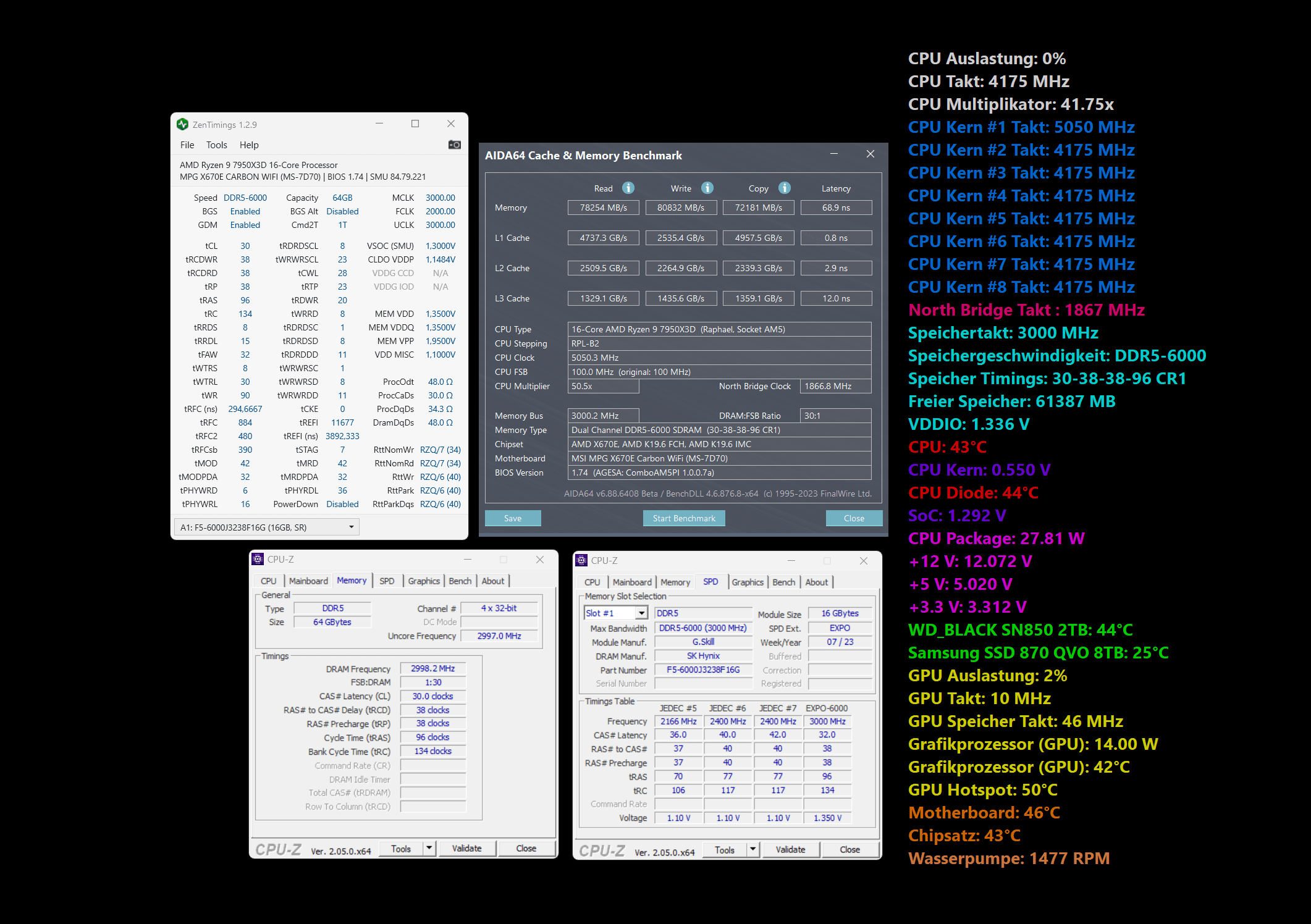Click Close button in AIDA64 benchmark
Screen dimensions: 1311x924
(x=854, y=518)
